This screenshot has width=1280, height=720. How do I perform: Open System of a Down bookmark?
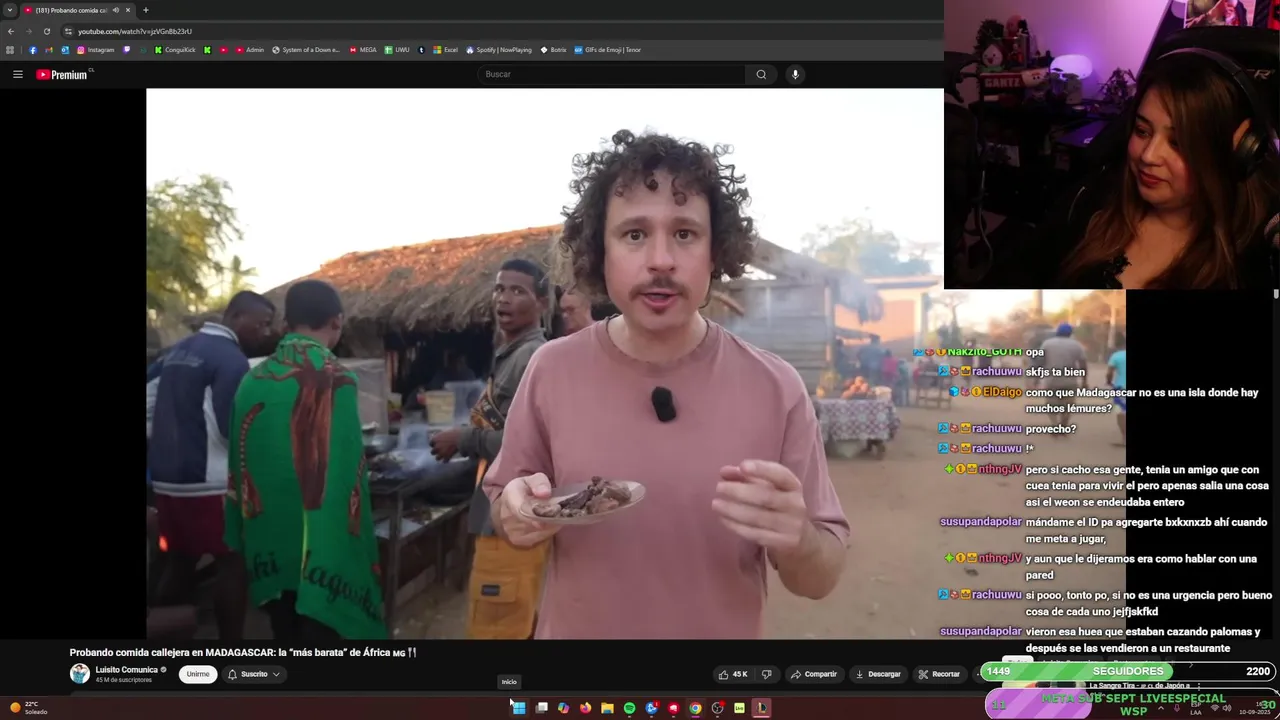tap(306, 50)
